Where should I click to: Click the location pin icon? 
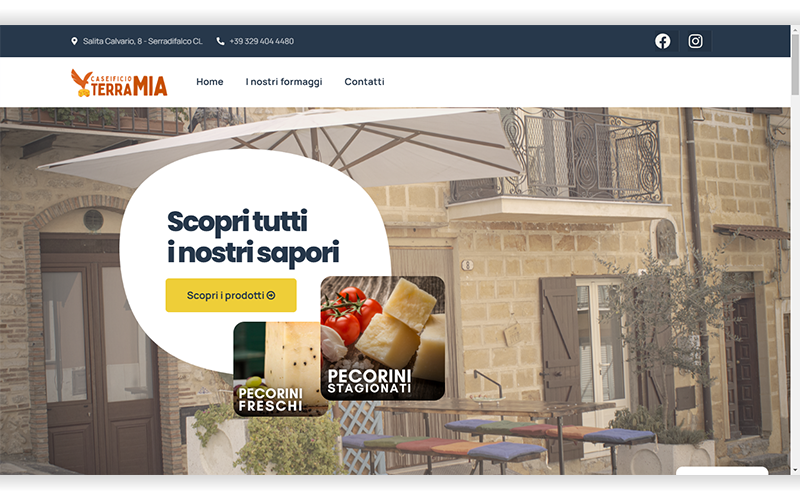(x=74, y=41)
